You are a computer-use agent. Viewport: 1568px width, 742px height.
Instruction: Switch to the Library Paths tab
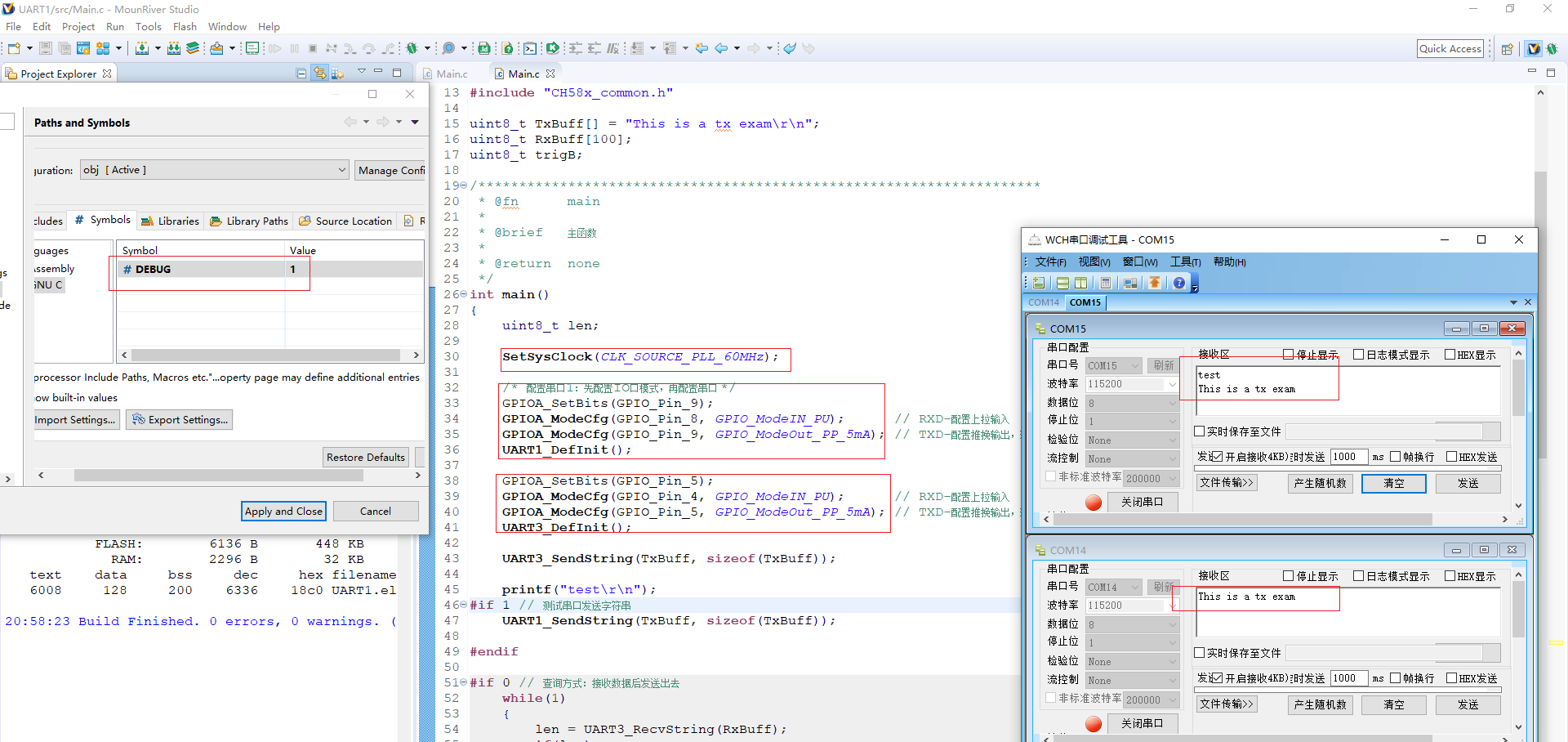(249, 221)
